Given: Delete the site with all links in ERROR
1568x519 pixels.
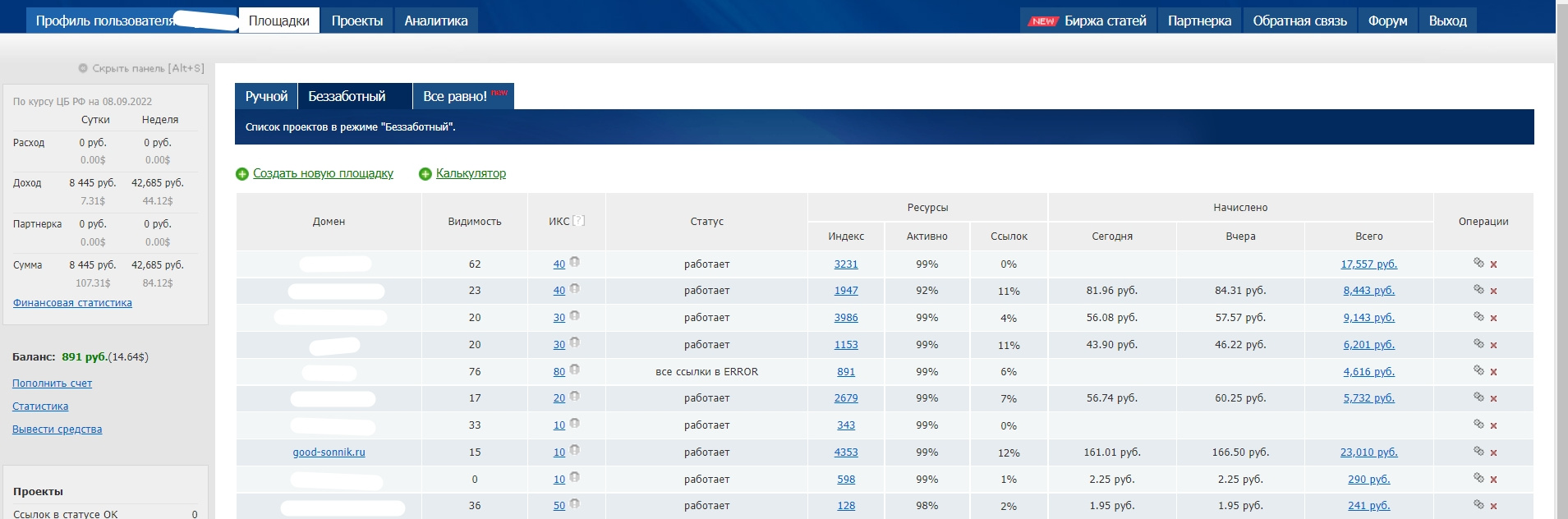Looking at the screenshot, I should point(1493,372).
